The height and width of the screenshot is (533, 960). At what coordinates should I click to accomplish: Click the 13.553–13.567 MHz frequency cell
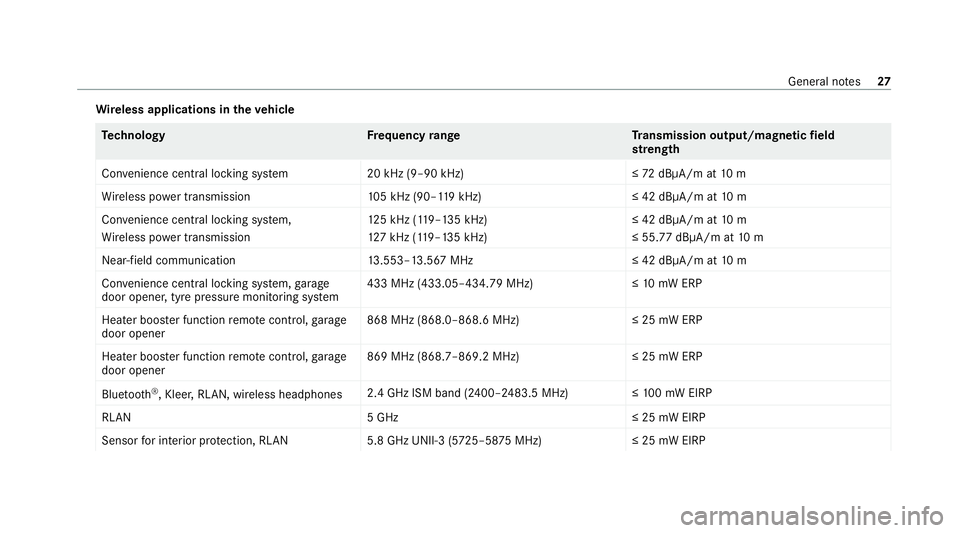coord(420,260)
